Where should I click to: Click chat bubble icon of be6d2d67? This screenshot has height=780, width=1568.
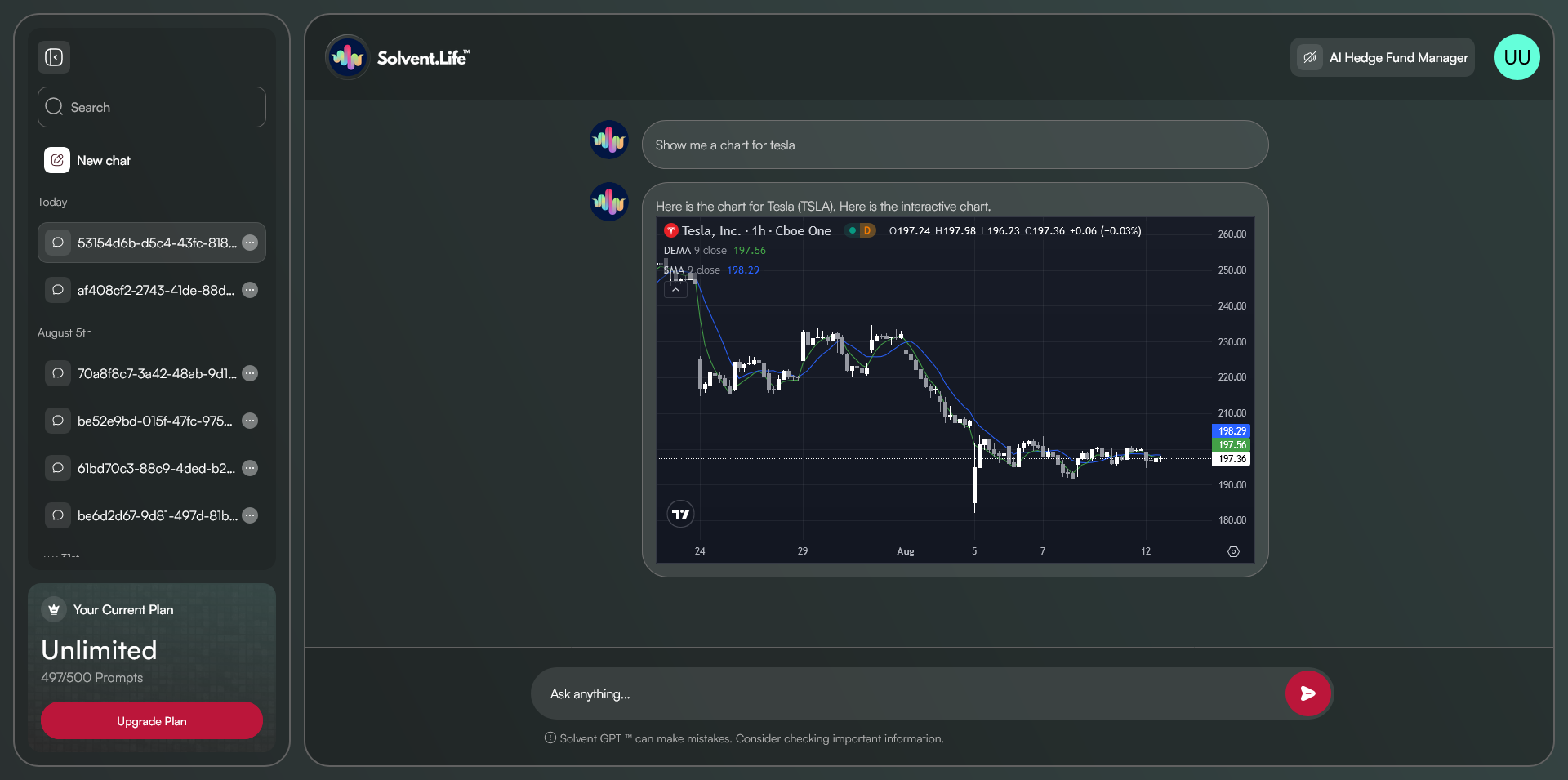57,515
